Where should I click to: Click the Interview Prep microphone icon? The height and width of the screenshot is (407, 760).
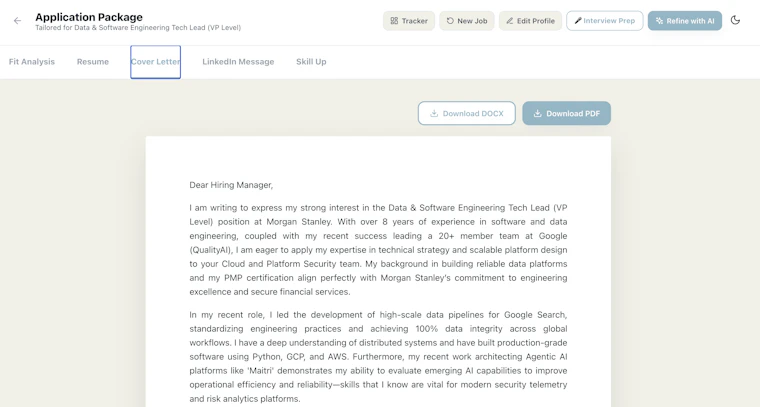[x=577, y=21]
